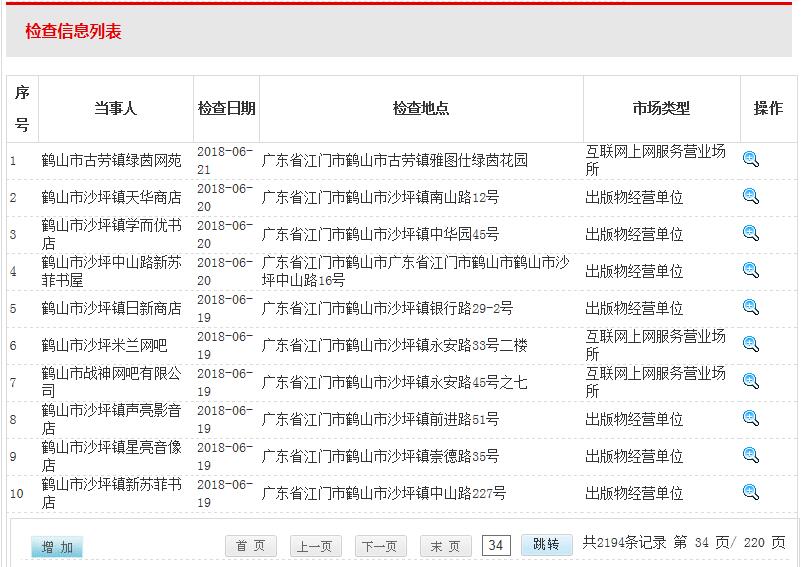The width and height of the screenshot is (802, 567).
Task: Click magnifier icon for 鹤山市战神网吧有限公司
Action: pos(751,382)
